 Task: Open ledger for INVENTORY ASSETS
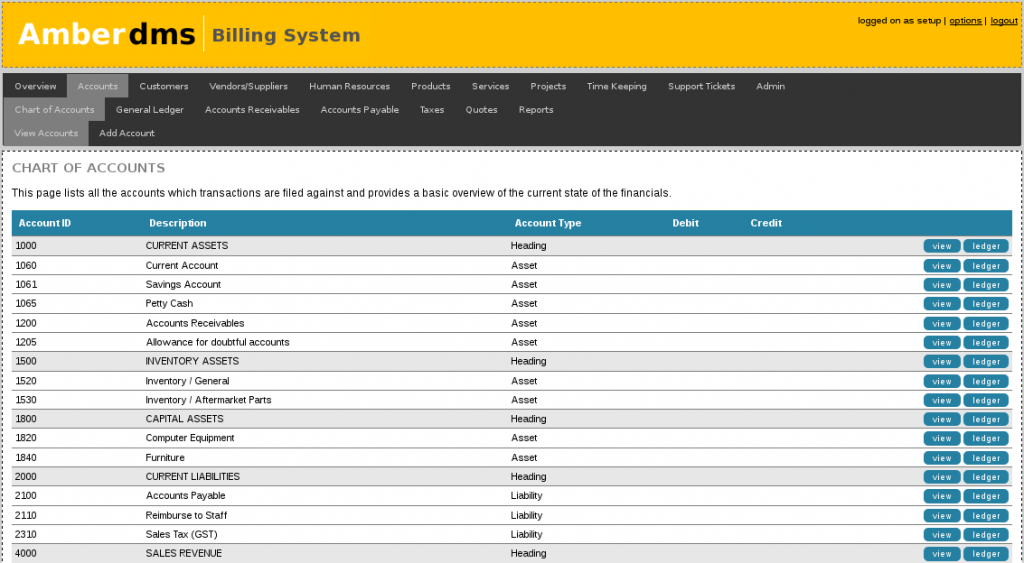986,361
